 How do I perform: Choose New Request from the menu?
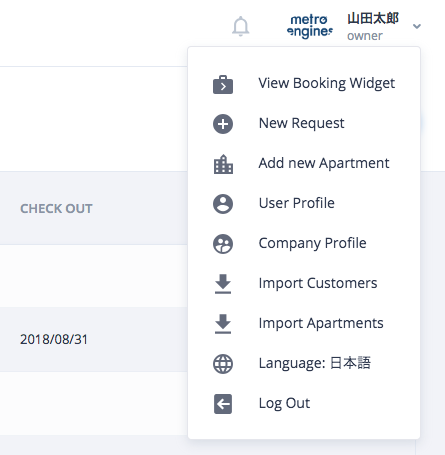(x=301, y=123)
